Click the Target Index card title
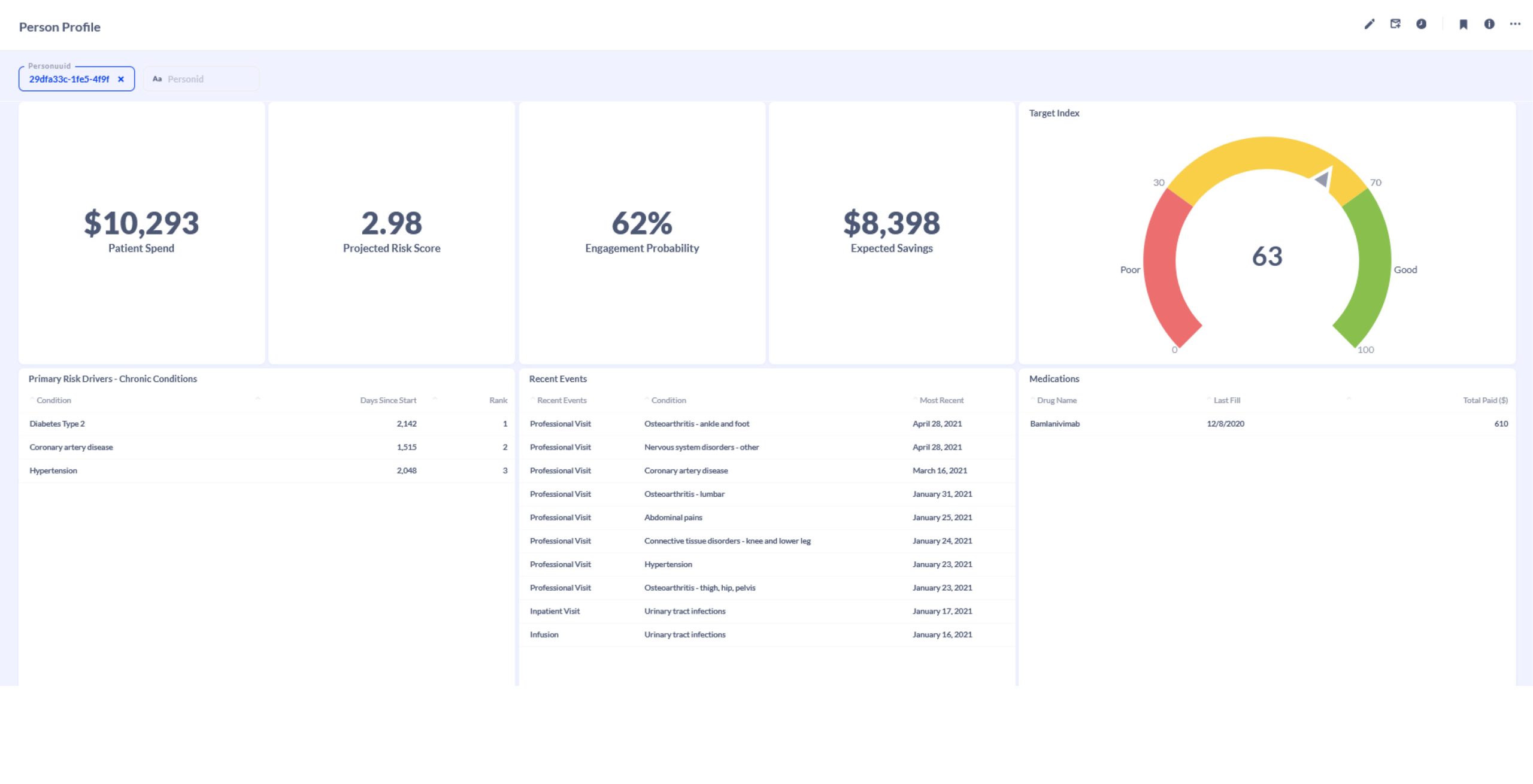 1054,113
